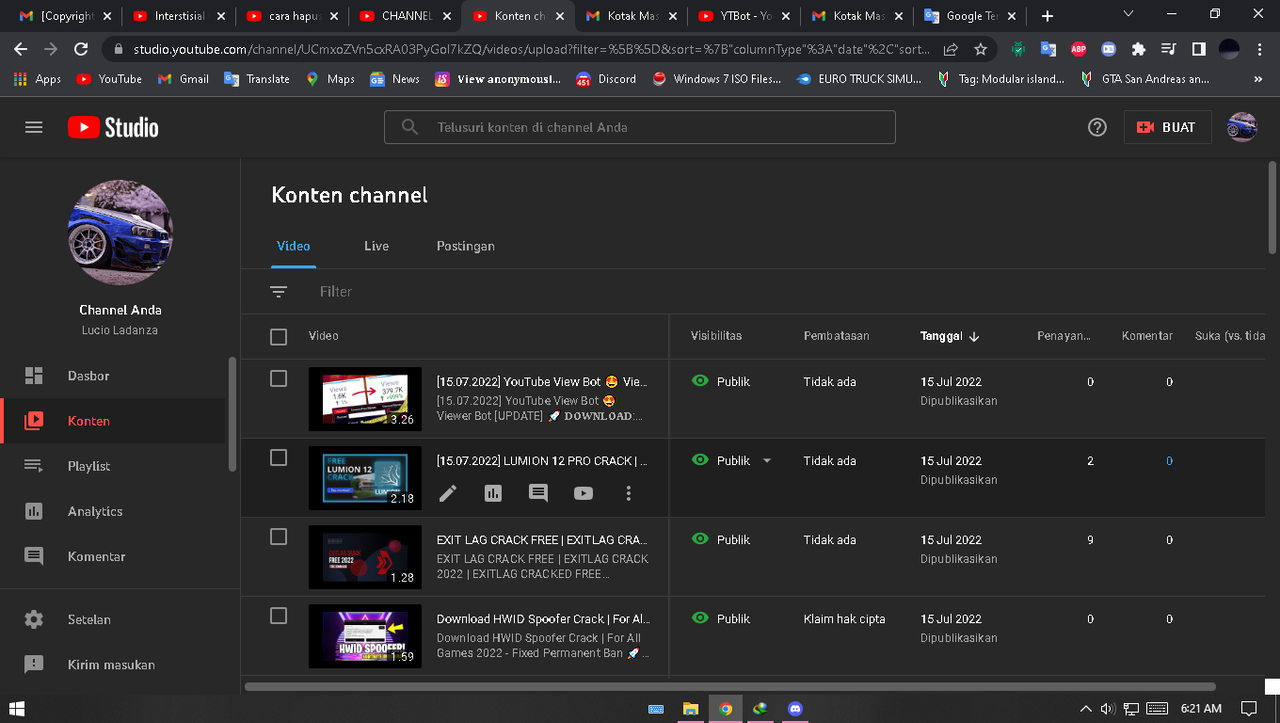
Task: Expand the bookmarks overflow chevron
Action: [x=1258, y=79]
